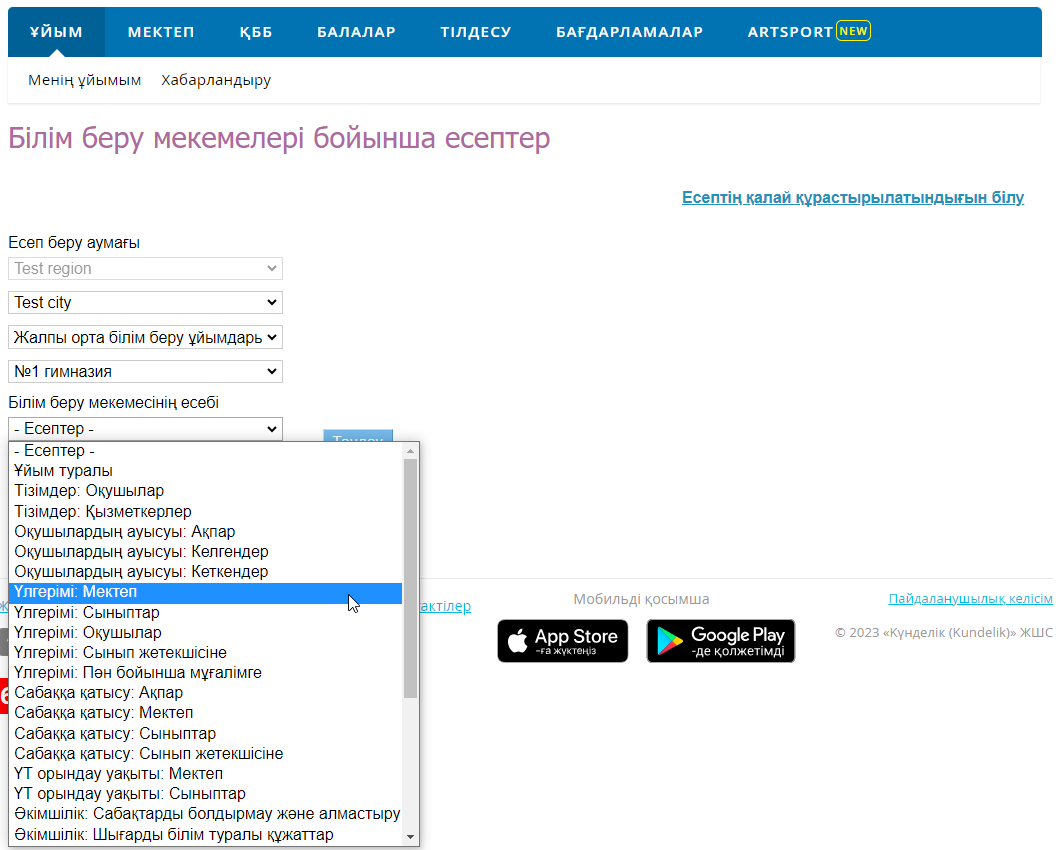Expand the Test city dropdown
This screenshot has height=850, width=1056.
(145, 302)
